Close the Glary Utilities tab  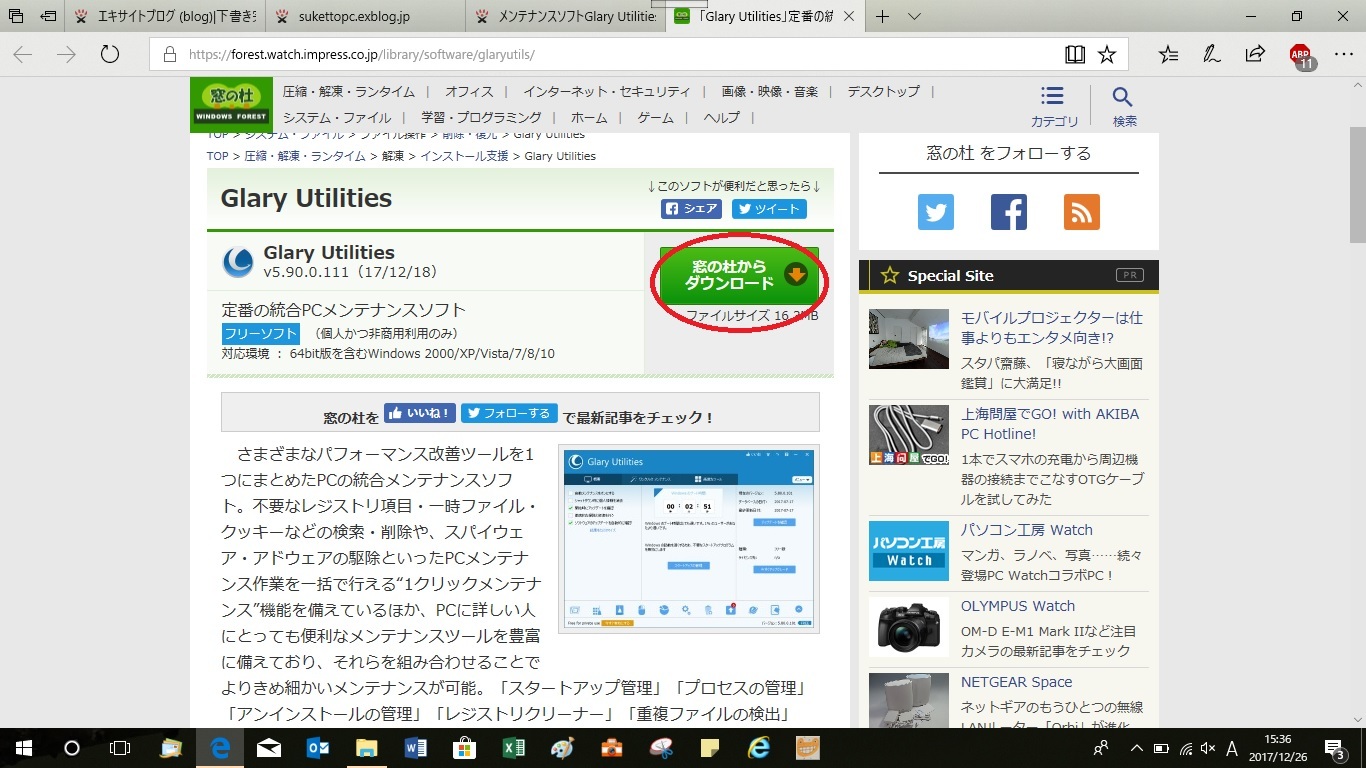tap(848, 16)
